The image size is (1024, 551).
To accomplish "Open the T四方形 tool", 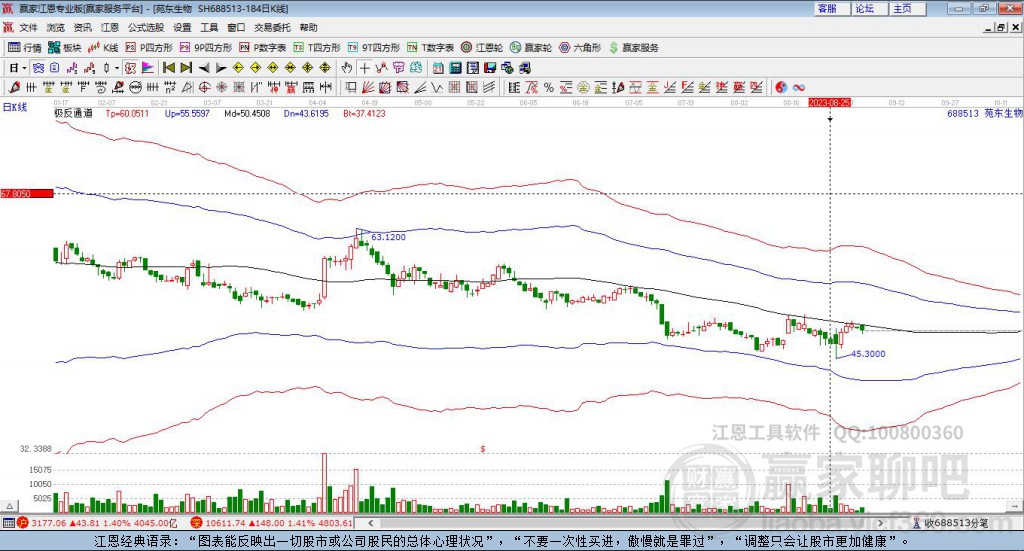I will click(x=317, y=48).
